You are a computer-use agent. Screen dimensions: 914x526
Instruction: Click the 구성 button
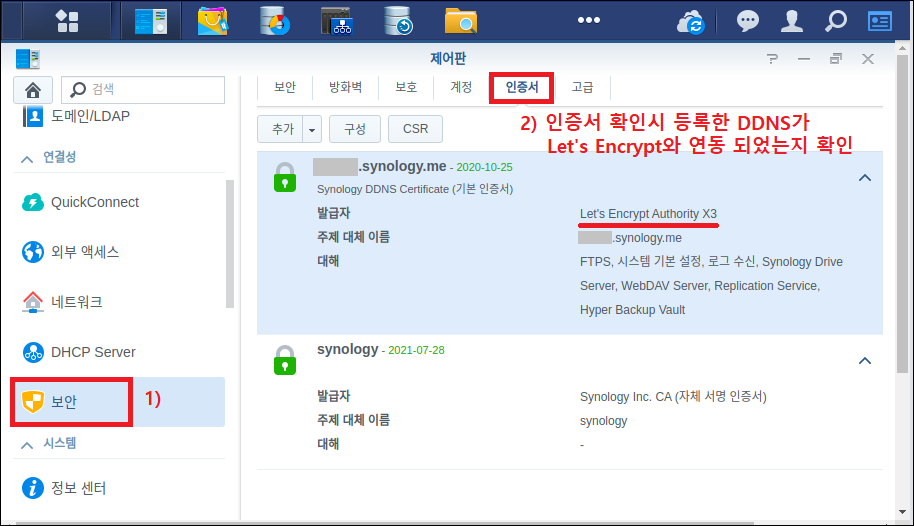point(354,129)
